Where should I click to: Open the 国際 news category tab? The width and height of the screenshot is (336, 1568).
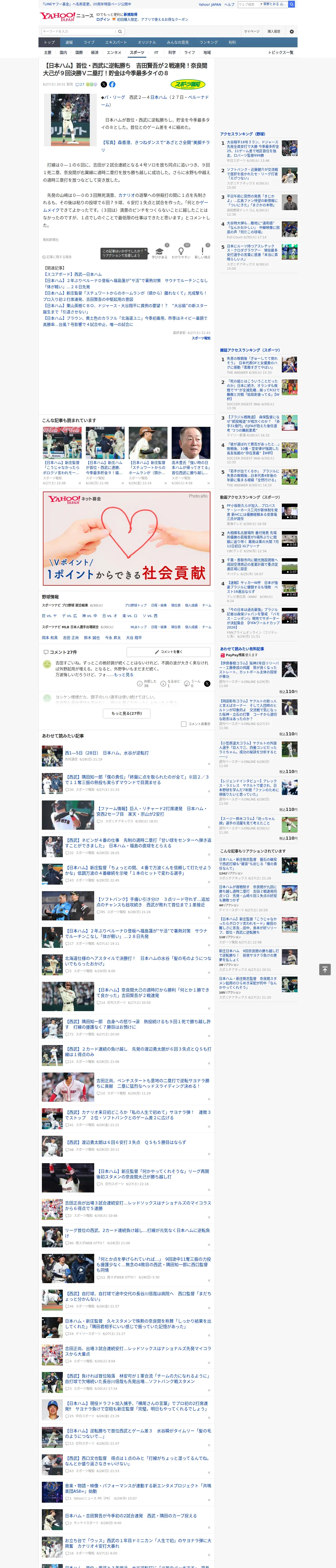click(x=79, y=52)
